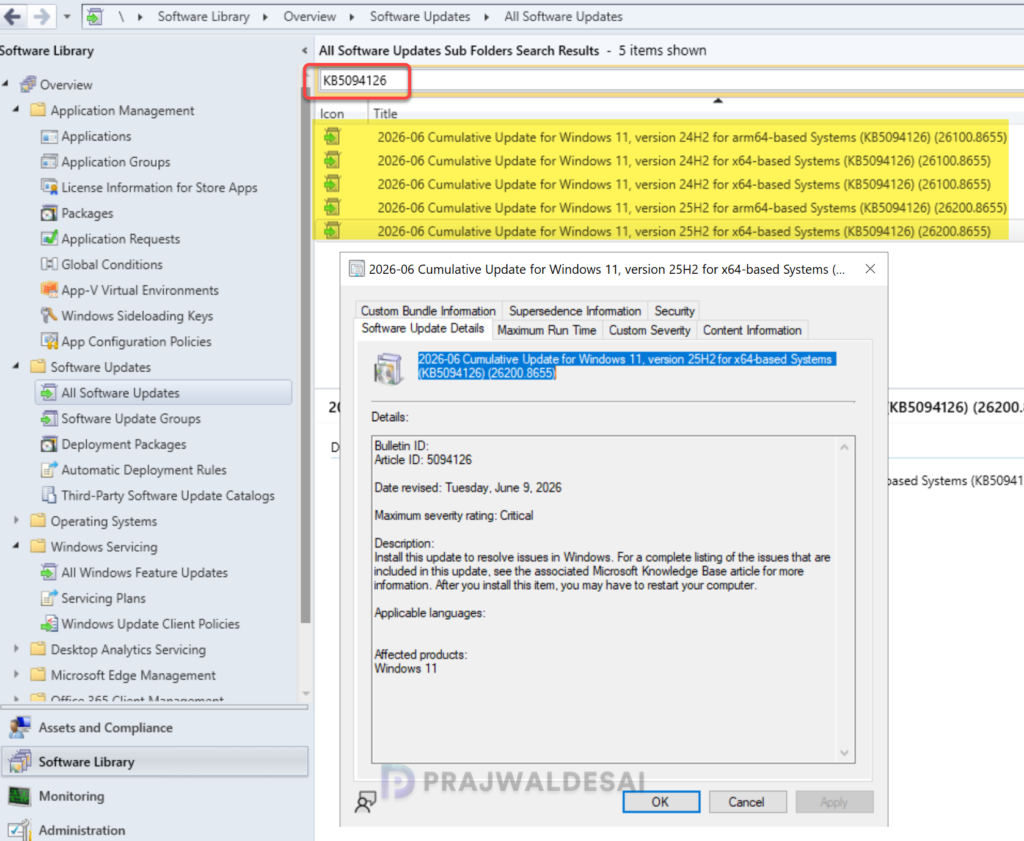Click the Icon column header
Image resolution: width=1024 pixels, height=841 pixels.
tap(342, 114)
